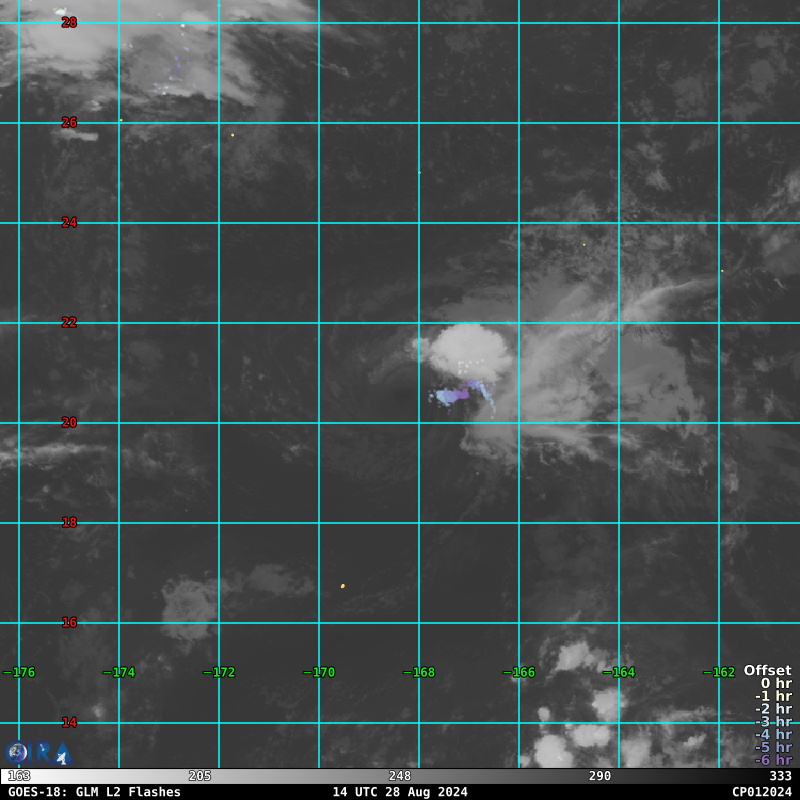
Task: Click the CIRA logo in the corner
Action: pos(38,753)
